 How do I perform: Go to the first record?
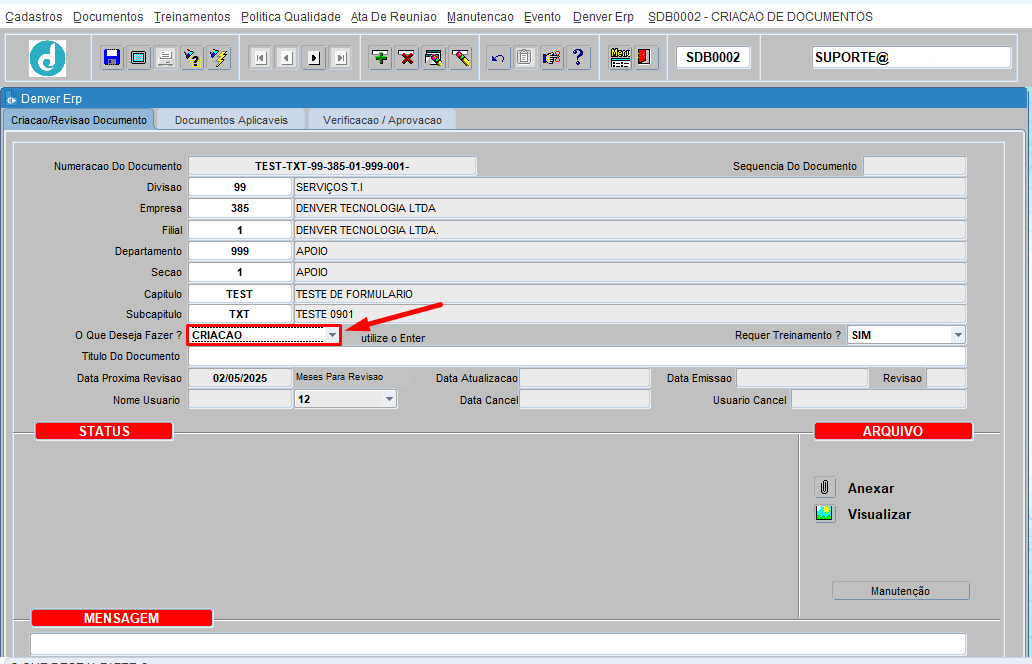(x=261, y=58)
